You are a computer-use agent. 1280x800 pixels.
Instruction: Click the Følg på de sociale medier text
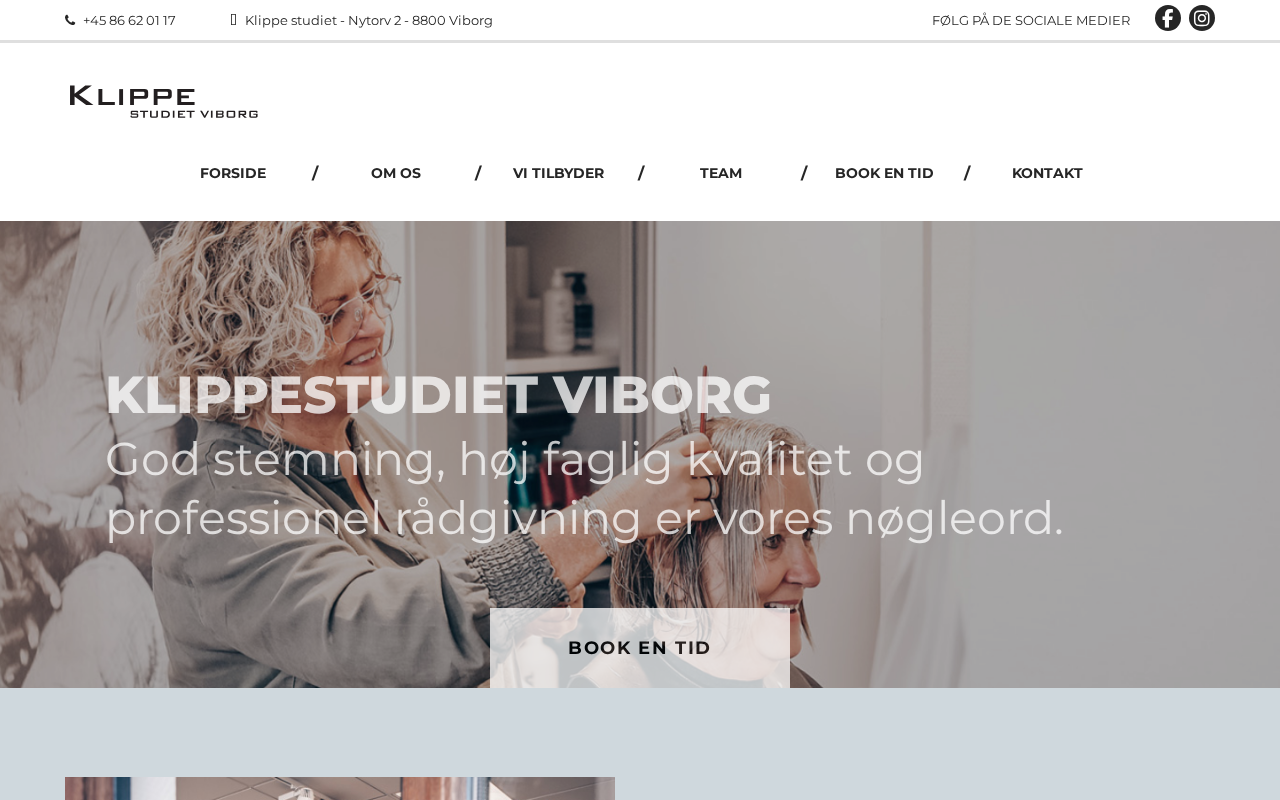1031,20
